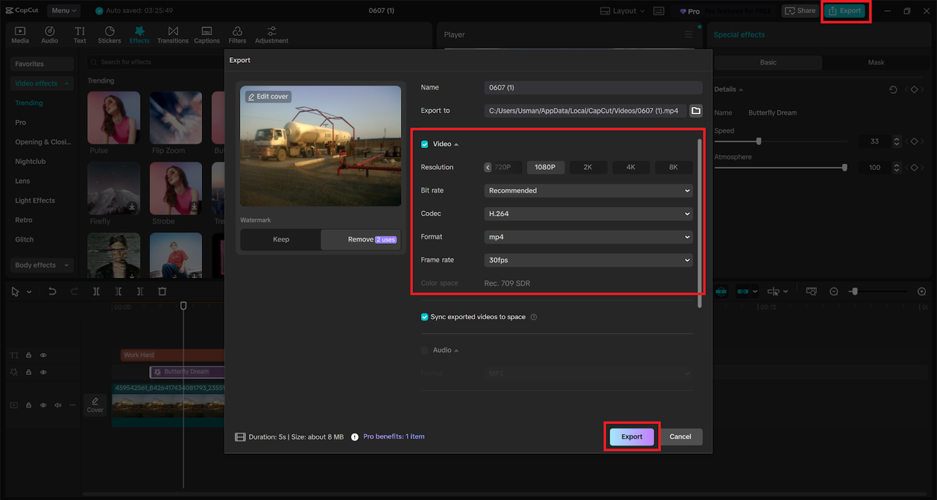Expand the Codec H.264 dropdown
The width and height of the screenshot is (937, 500).
tap(588, 214)
